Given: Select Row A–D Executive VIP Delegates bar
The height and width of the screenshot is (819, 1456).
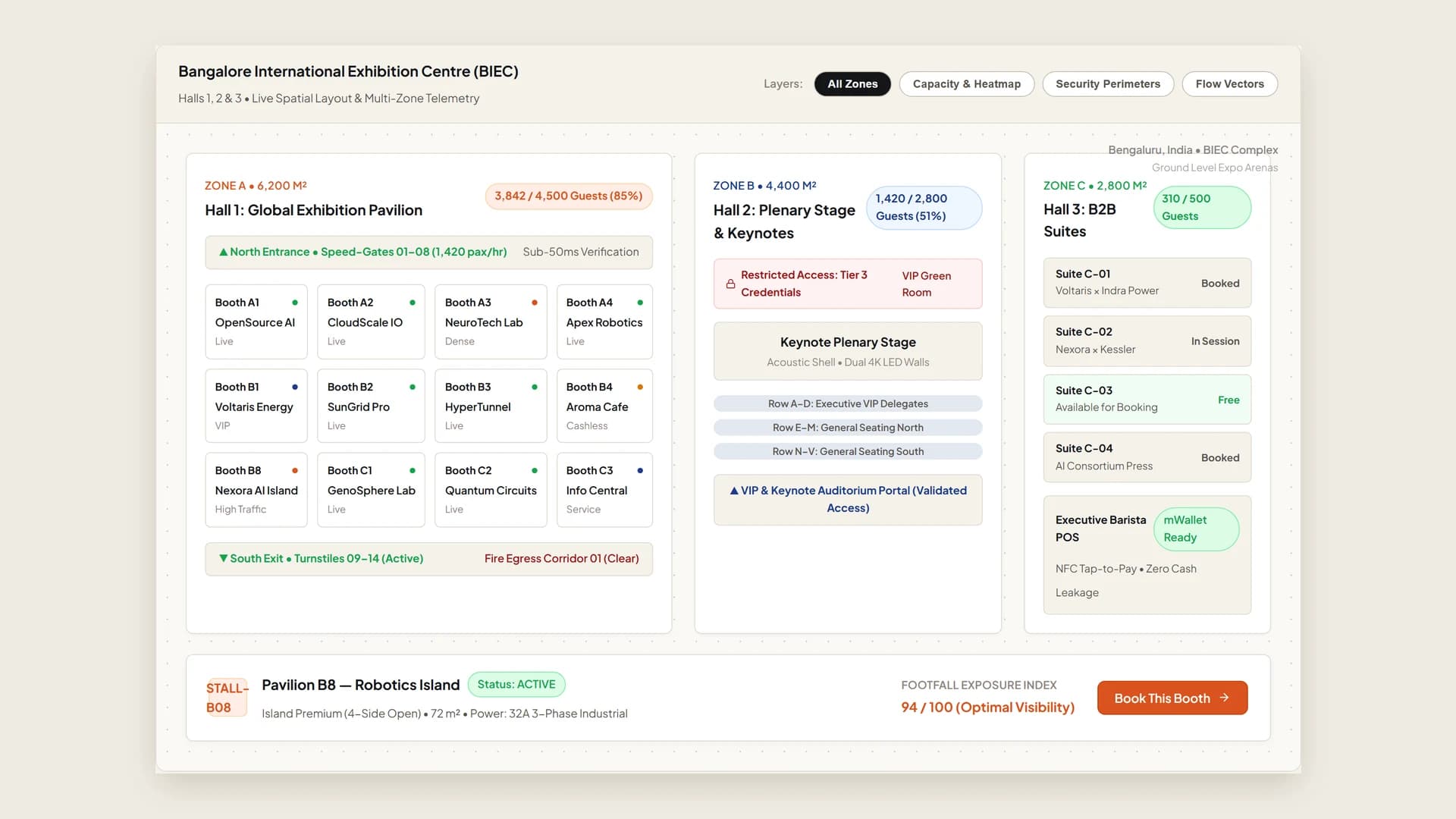Looking at the screenshot, I should click(848, 403).
